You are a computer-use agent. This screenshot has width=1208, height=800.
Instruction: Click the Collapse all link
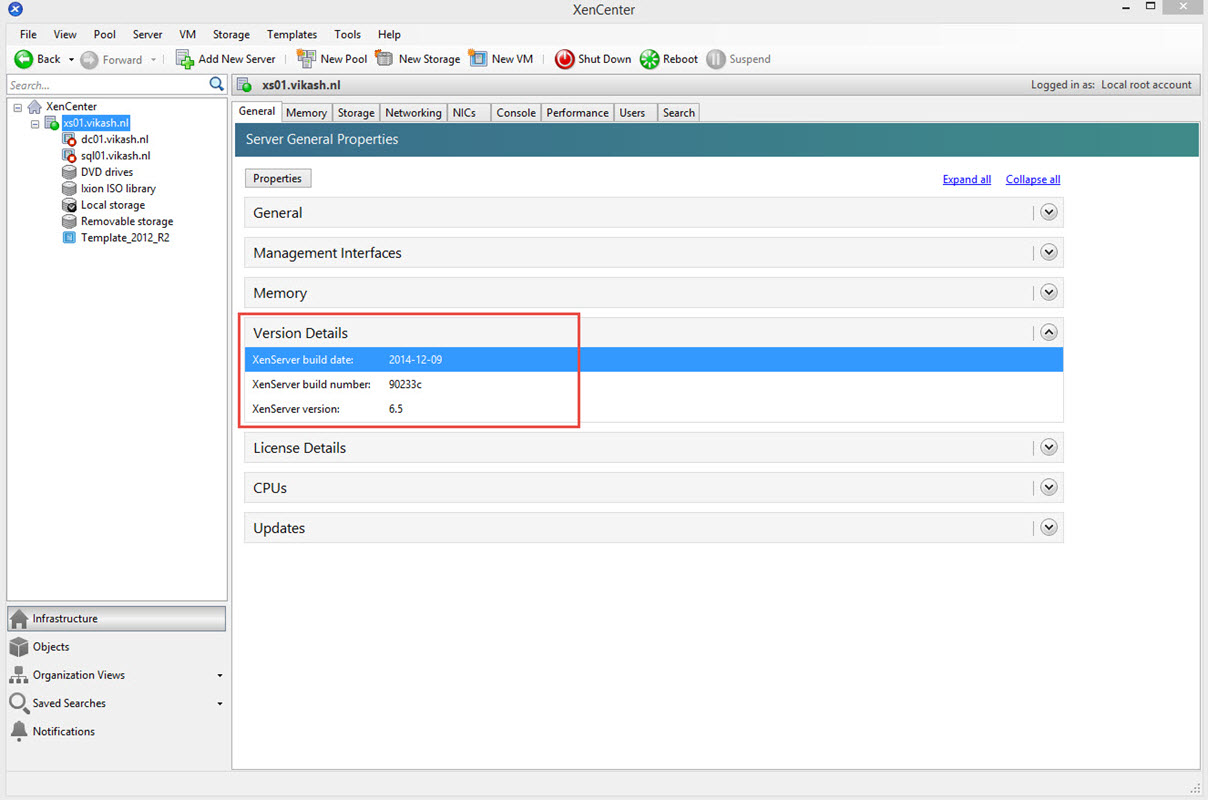click(1033, 180)
